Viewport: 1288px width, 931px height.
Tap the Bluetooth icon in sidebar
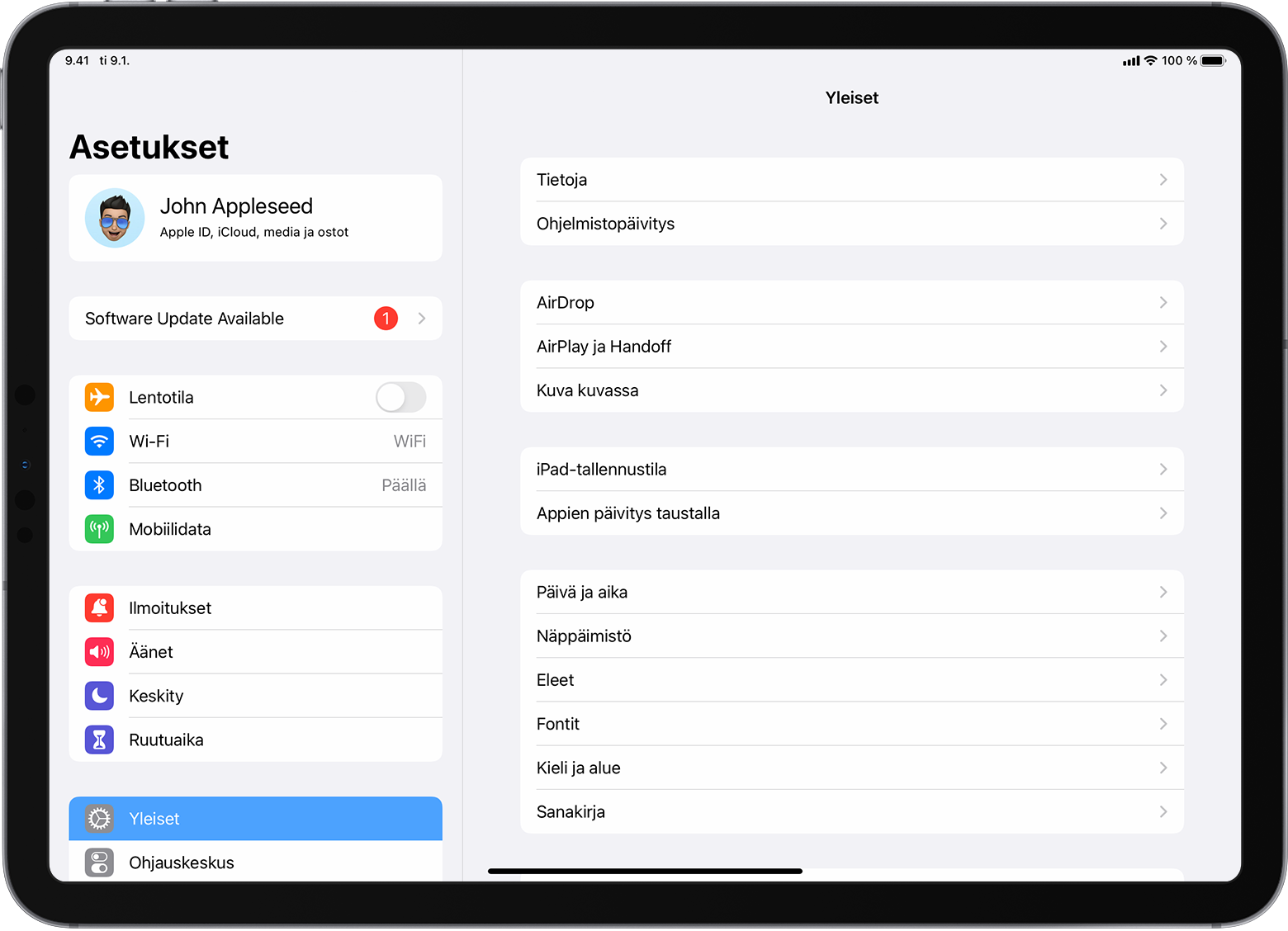99,485
